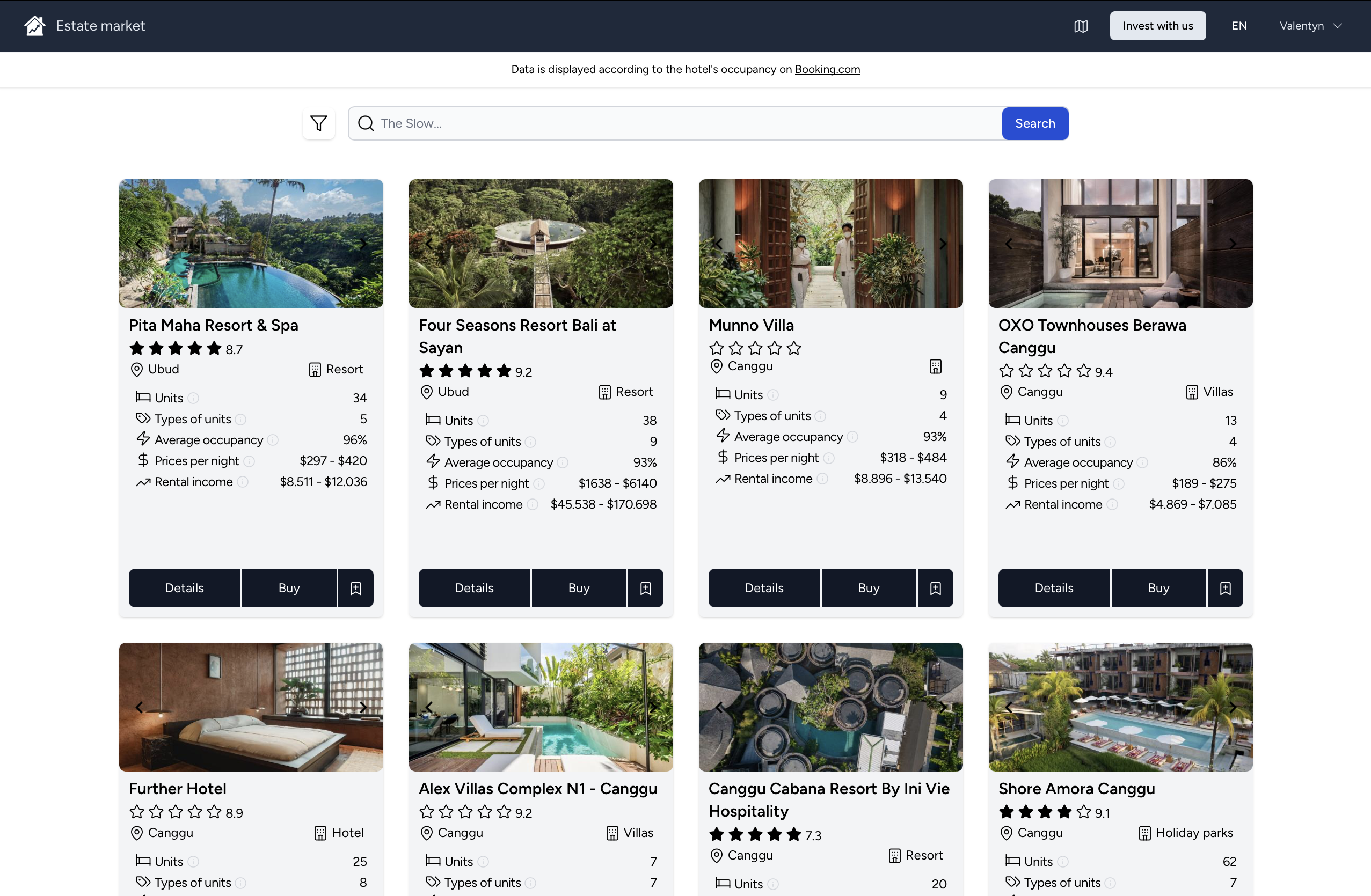The image size is (1371, 896).
Task: Open Details for OXO Townhouses Berawa Canggu
Action: (x=1054, y=588)
